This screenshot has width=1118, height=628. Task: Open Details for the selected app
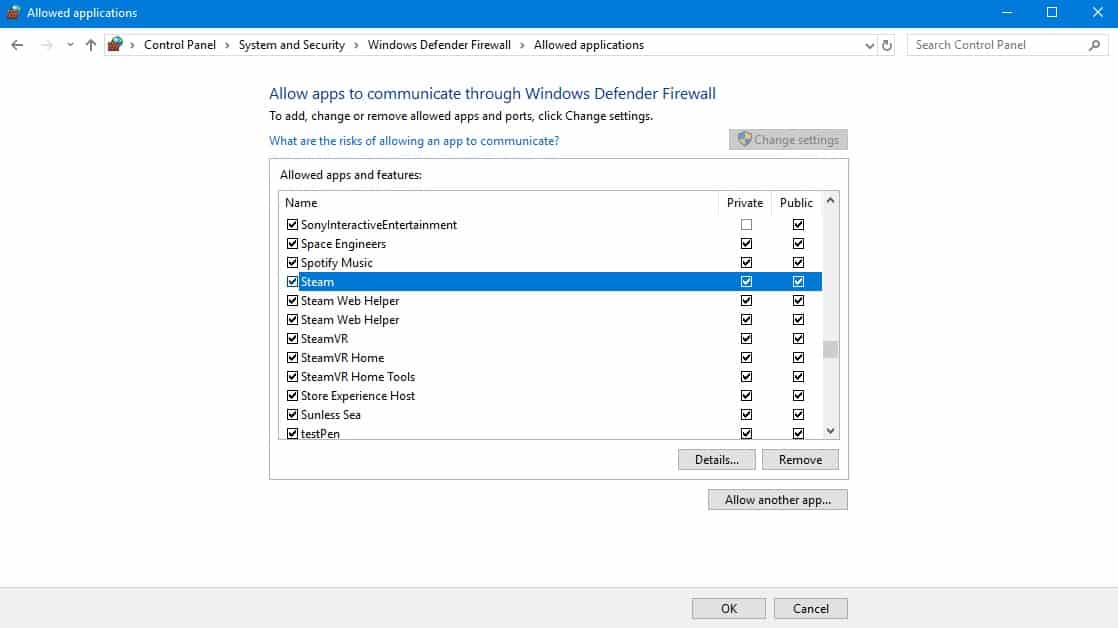(717, 460)
